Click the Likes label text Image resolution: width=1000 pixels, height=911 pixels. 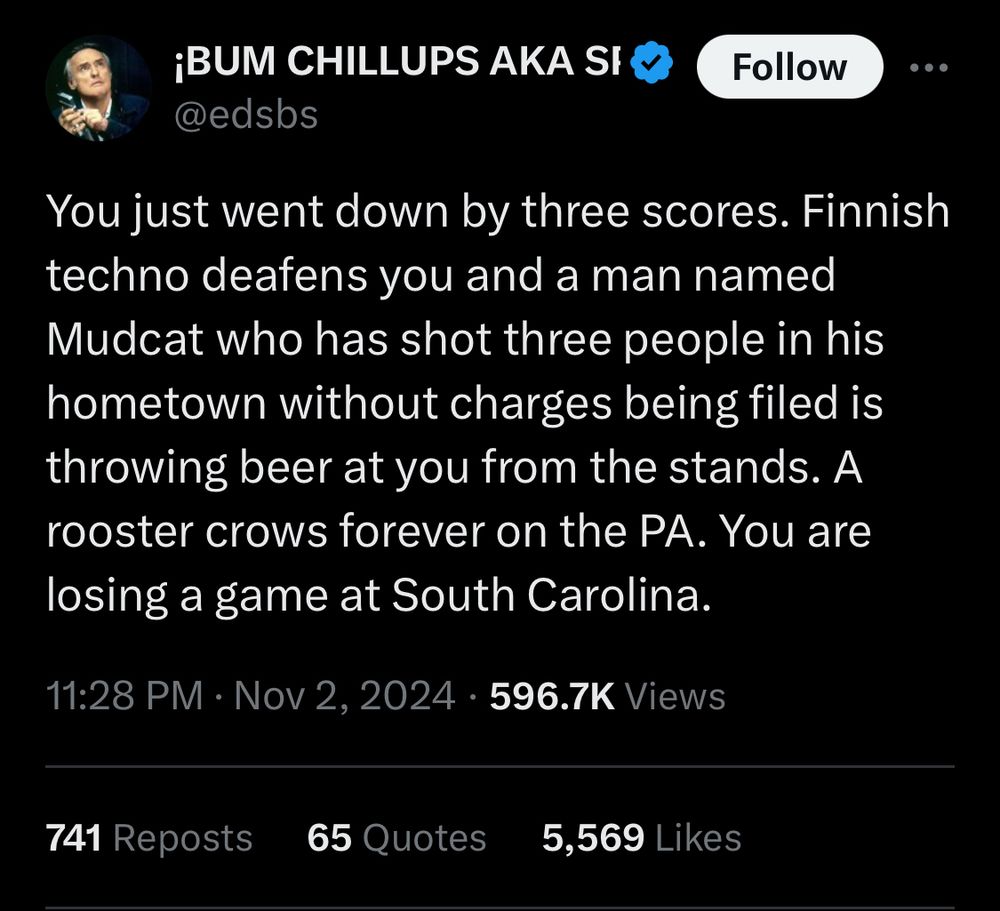[698, 838]
